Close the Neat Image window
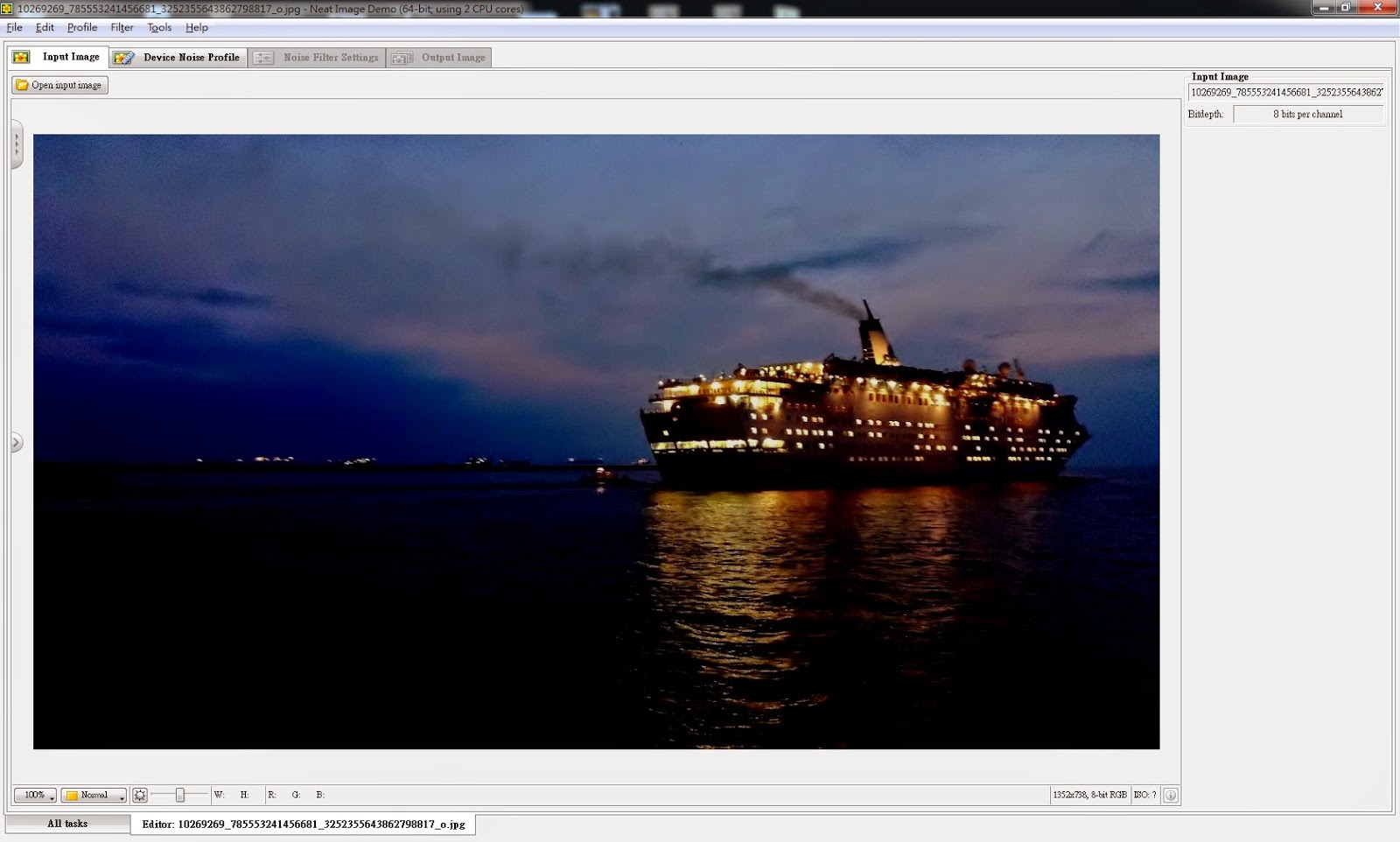 click(1377, 8)
